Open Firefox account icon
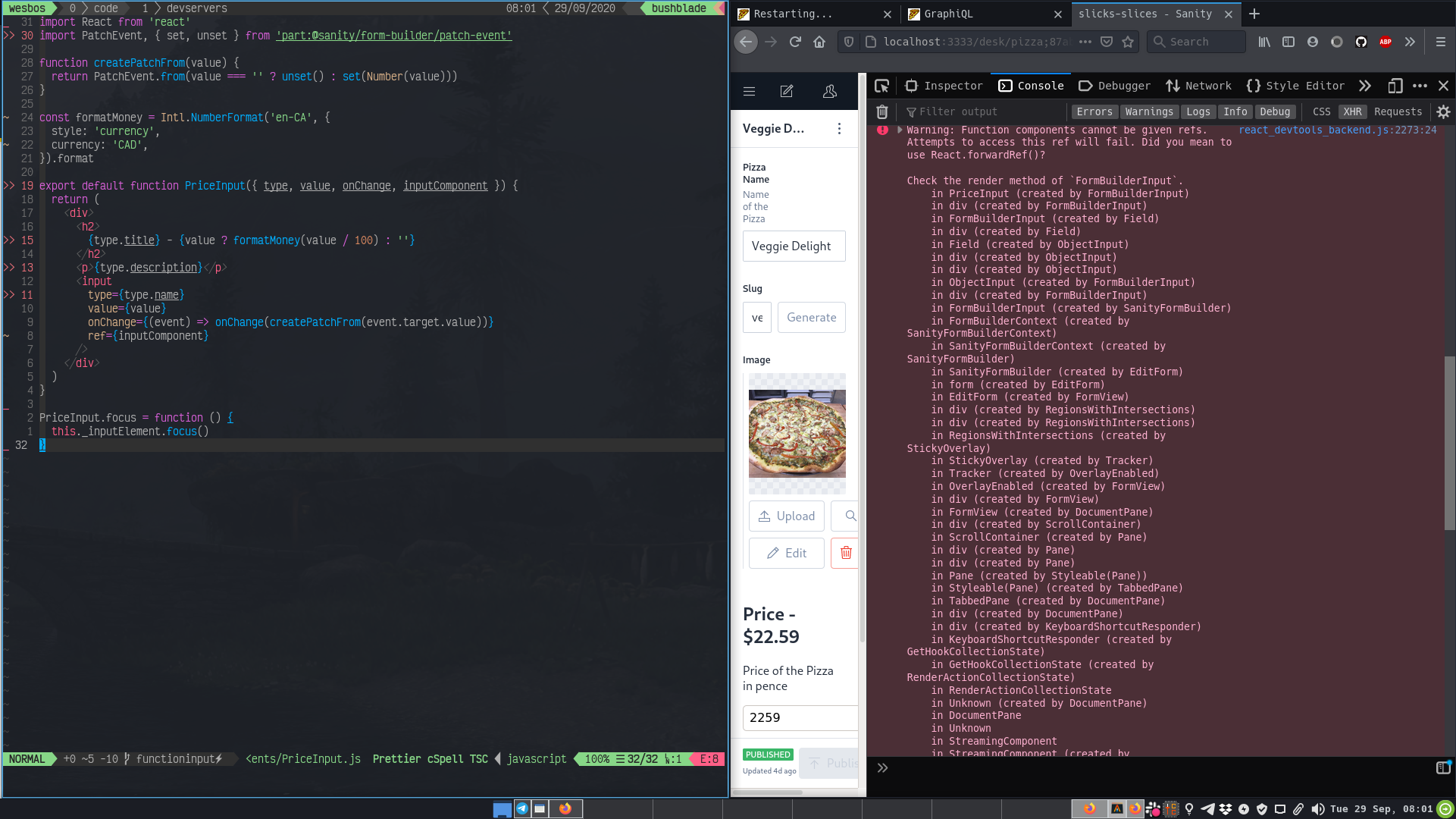The image size is (1456, 819). (1313, 42)
